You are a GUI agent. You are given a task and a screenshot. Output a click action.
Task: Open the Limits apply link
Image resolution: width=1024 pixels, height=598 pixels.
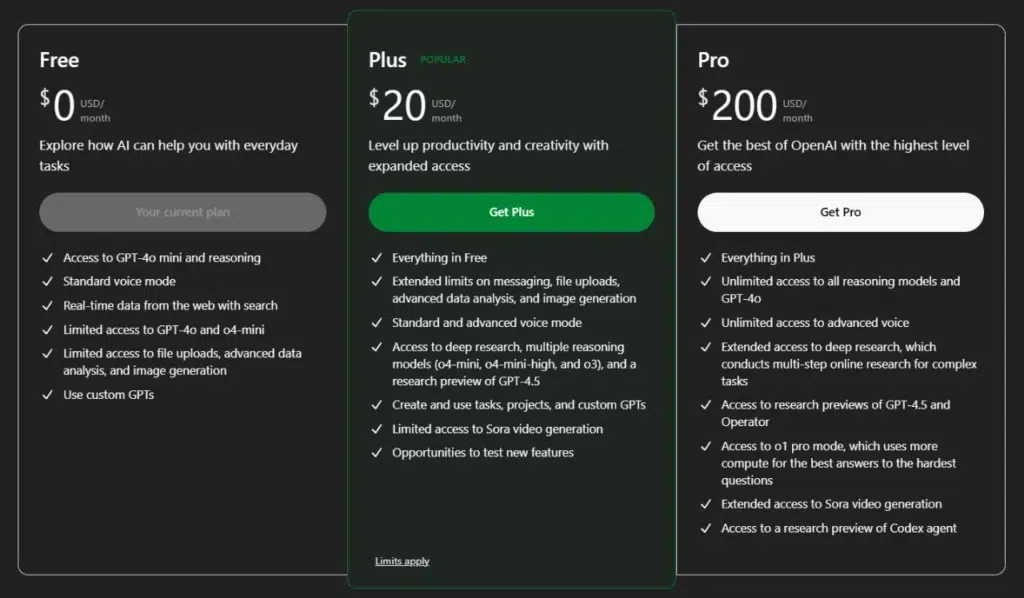pyautogui.click(x=402, y=561)
